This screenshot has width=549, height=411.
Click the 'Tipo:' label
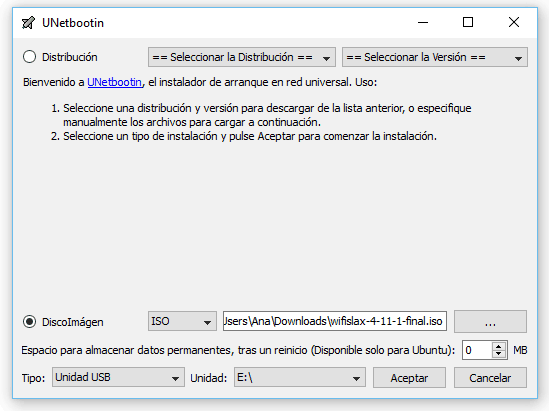tap(33, 378)
